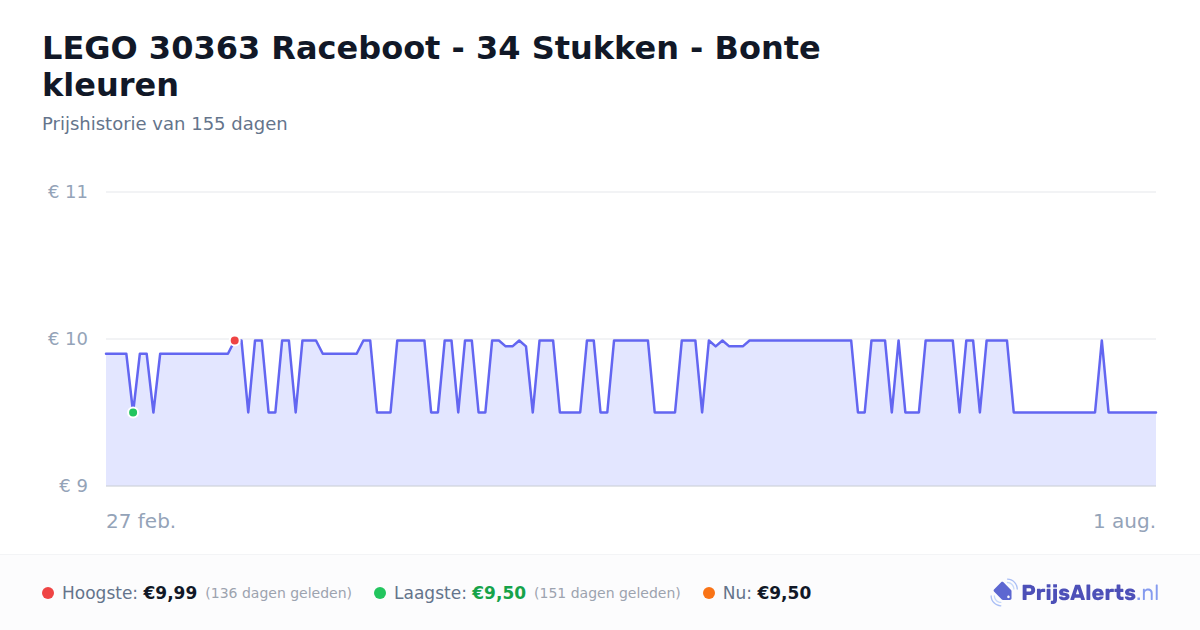Click the 136 dagen geleden text
Image resolution: width=1200 pixels, height=630 pixels.
pyautogui.click(x=279, y=593)
